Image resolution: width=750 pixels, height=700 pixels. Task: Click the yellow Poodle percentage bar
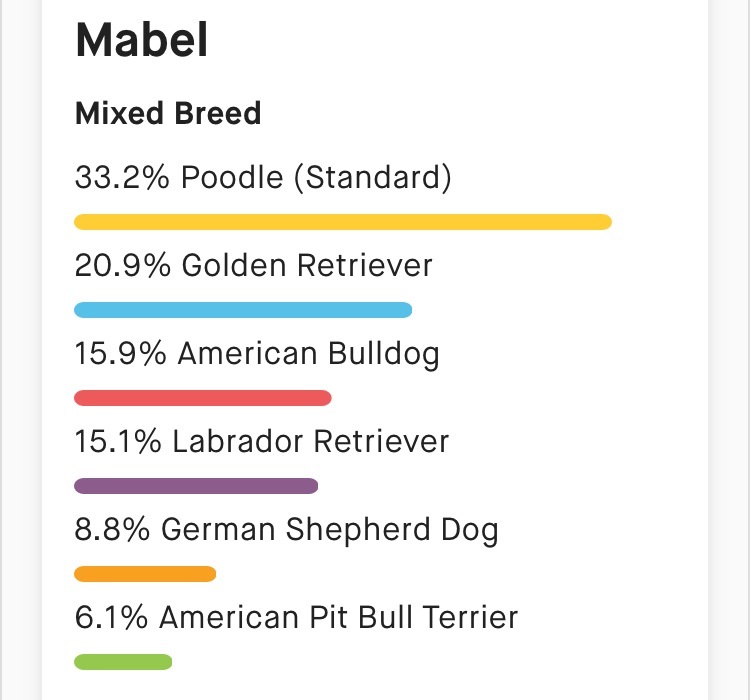click(x=343, y=222)
